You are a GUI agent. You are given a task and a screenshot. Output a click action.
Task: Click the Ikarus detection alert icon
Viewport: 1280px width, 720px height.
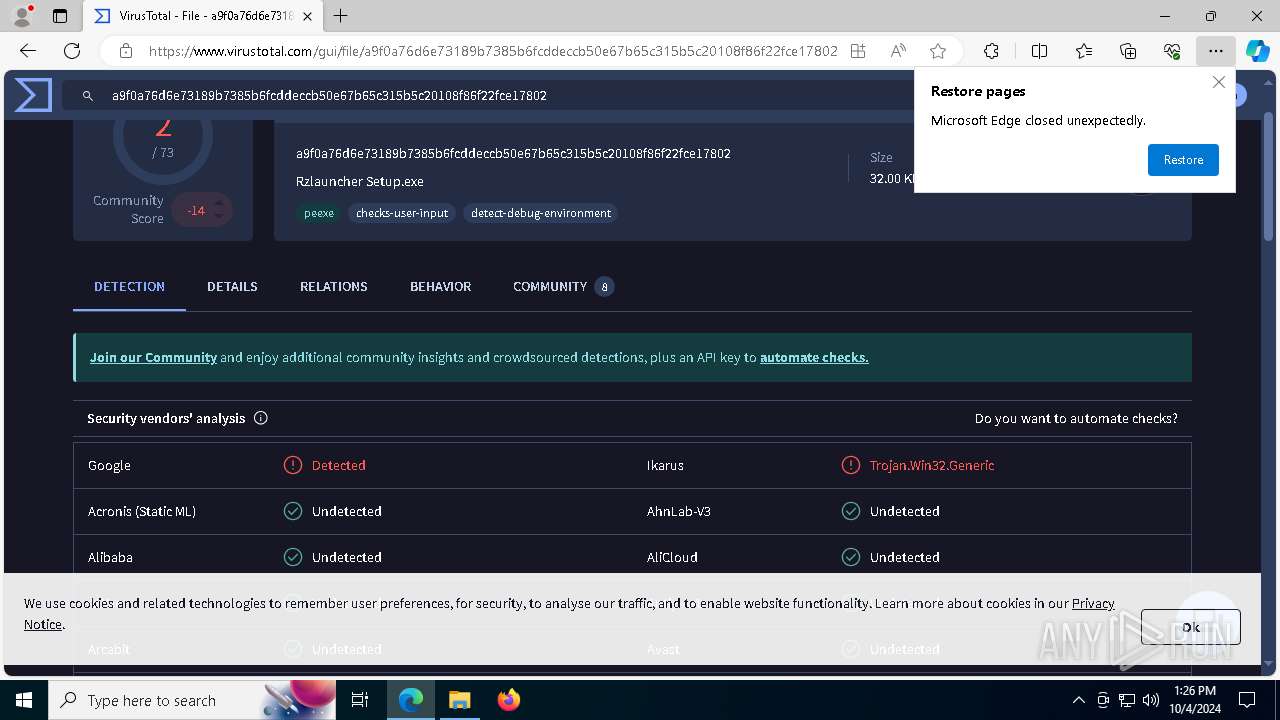point(851,465)
